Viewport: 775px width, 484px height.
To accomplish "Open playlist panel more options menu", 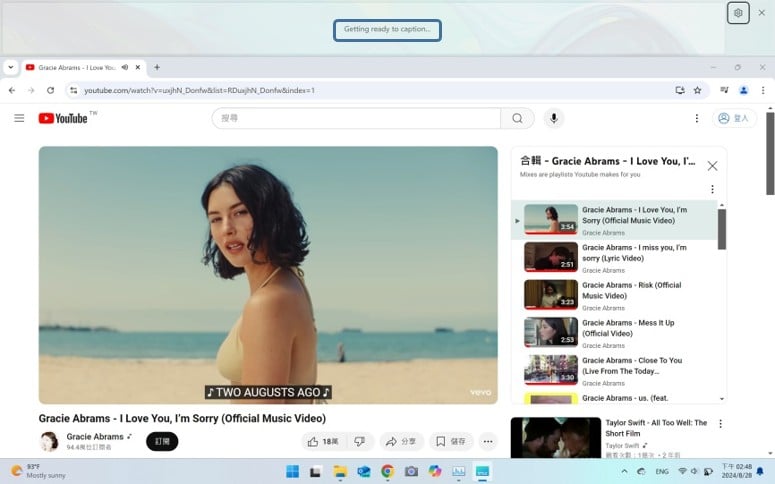I will click(712, 189).
